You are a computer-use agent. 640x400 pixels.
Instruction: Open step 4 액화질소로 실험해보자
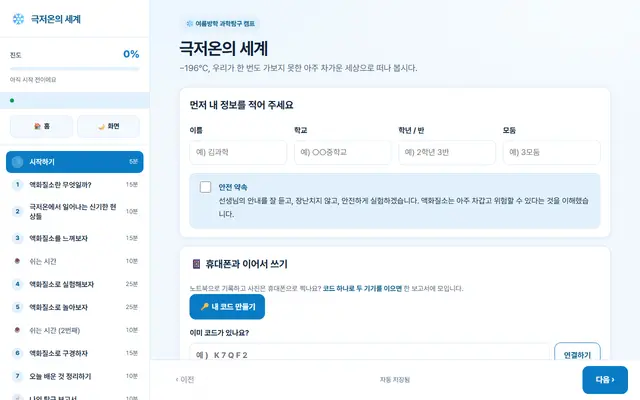pyautogui.click(x=75, y=284)
